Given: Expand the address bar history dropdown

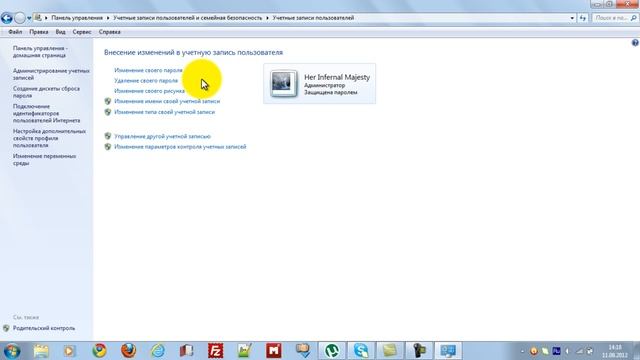Looking at the screenshot, I should coord(572,18).
